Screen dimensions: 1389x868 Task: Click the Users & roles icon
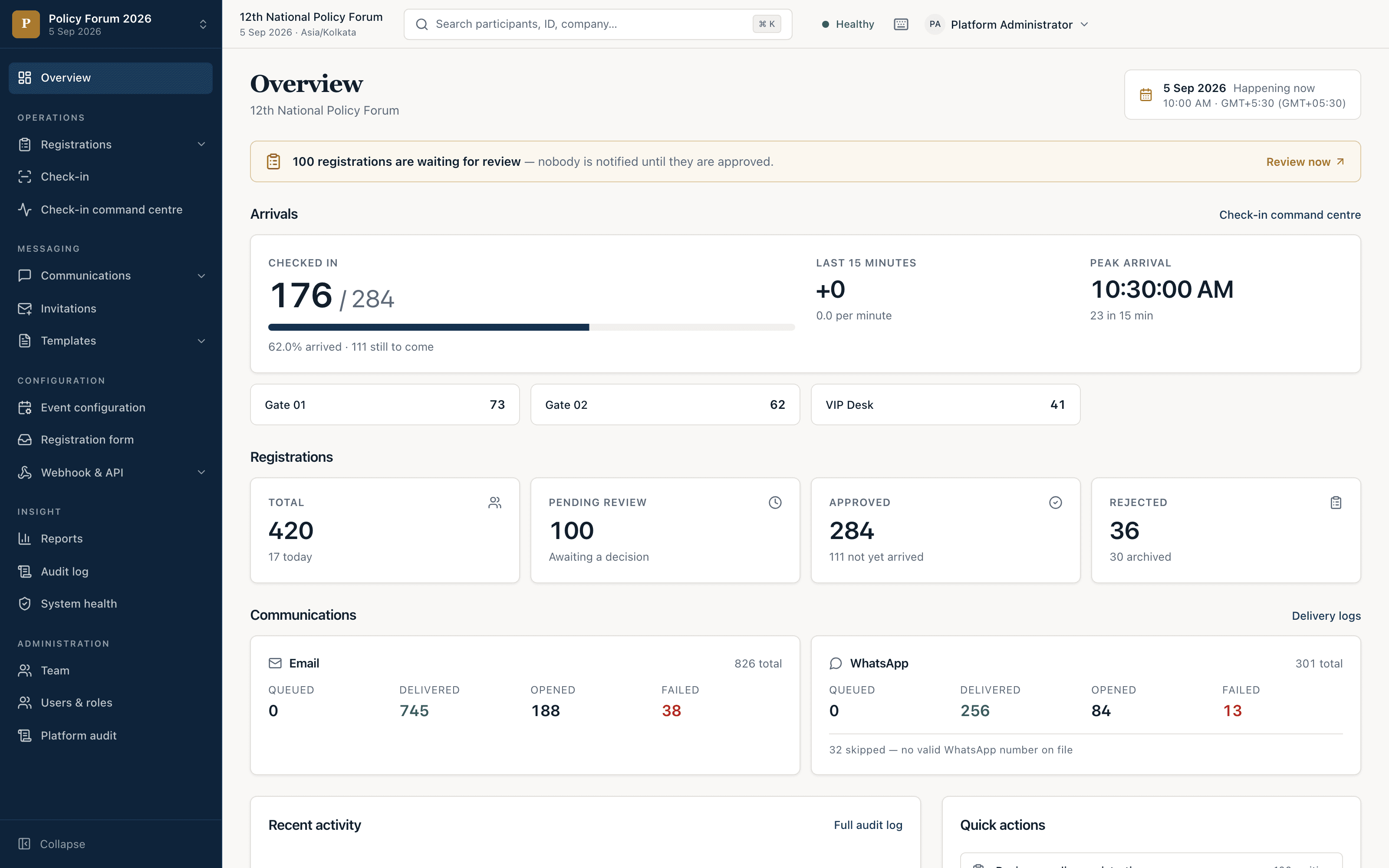pos(25,703)
